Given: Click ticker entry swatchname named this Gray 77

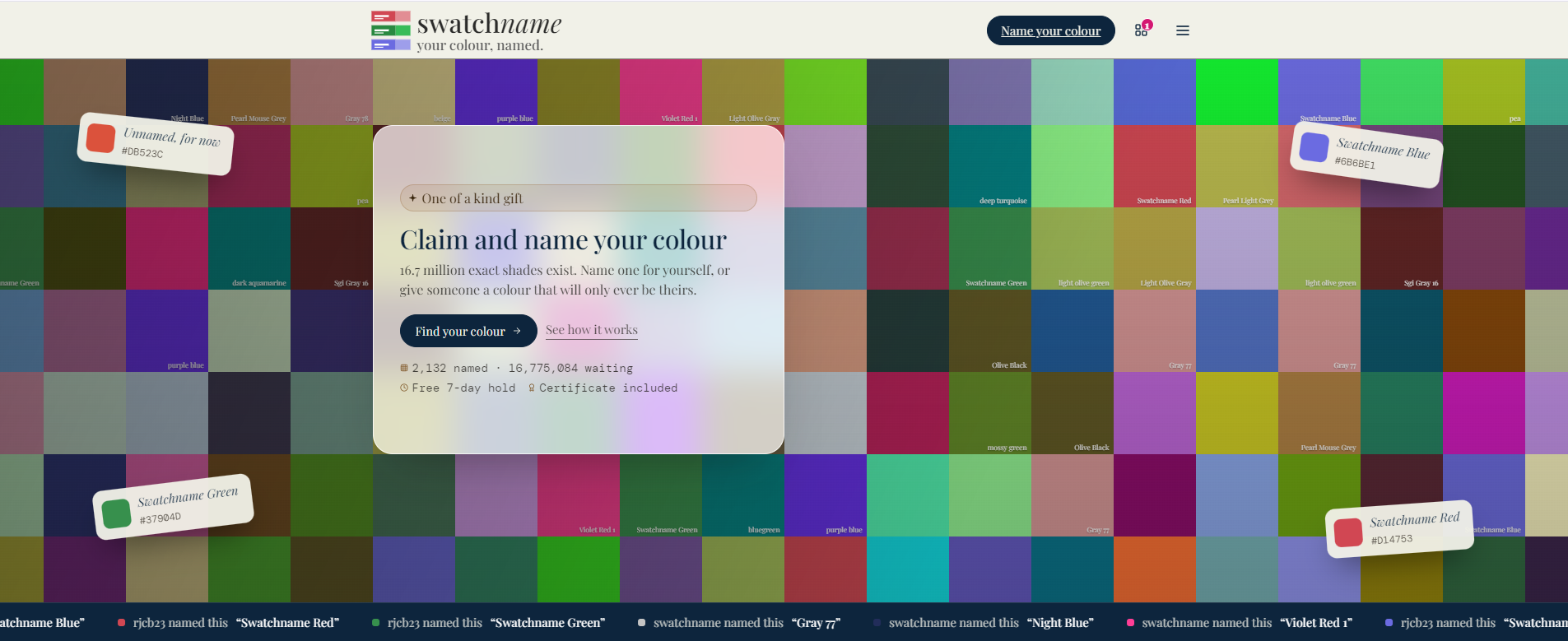Looking at the screenshot, I should tap(739, 623).
